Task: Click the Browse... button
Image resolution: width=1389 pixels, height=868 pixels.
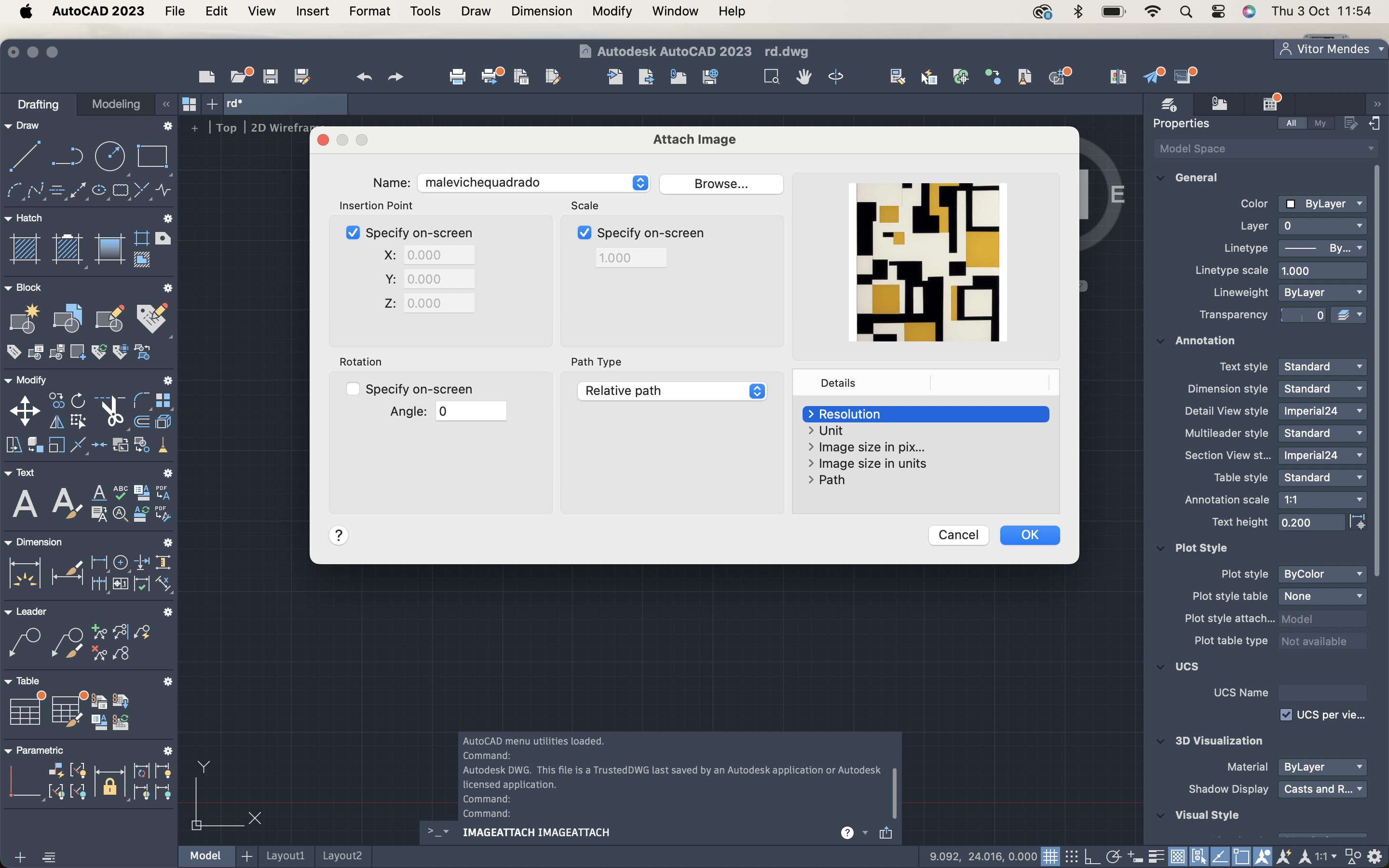Action: click(721, 184)
